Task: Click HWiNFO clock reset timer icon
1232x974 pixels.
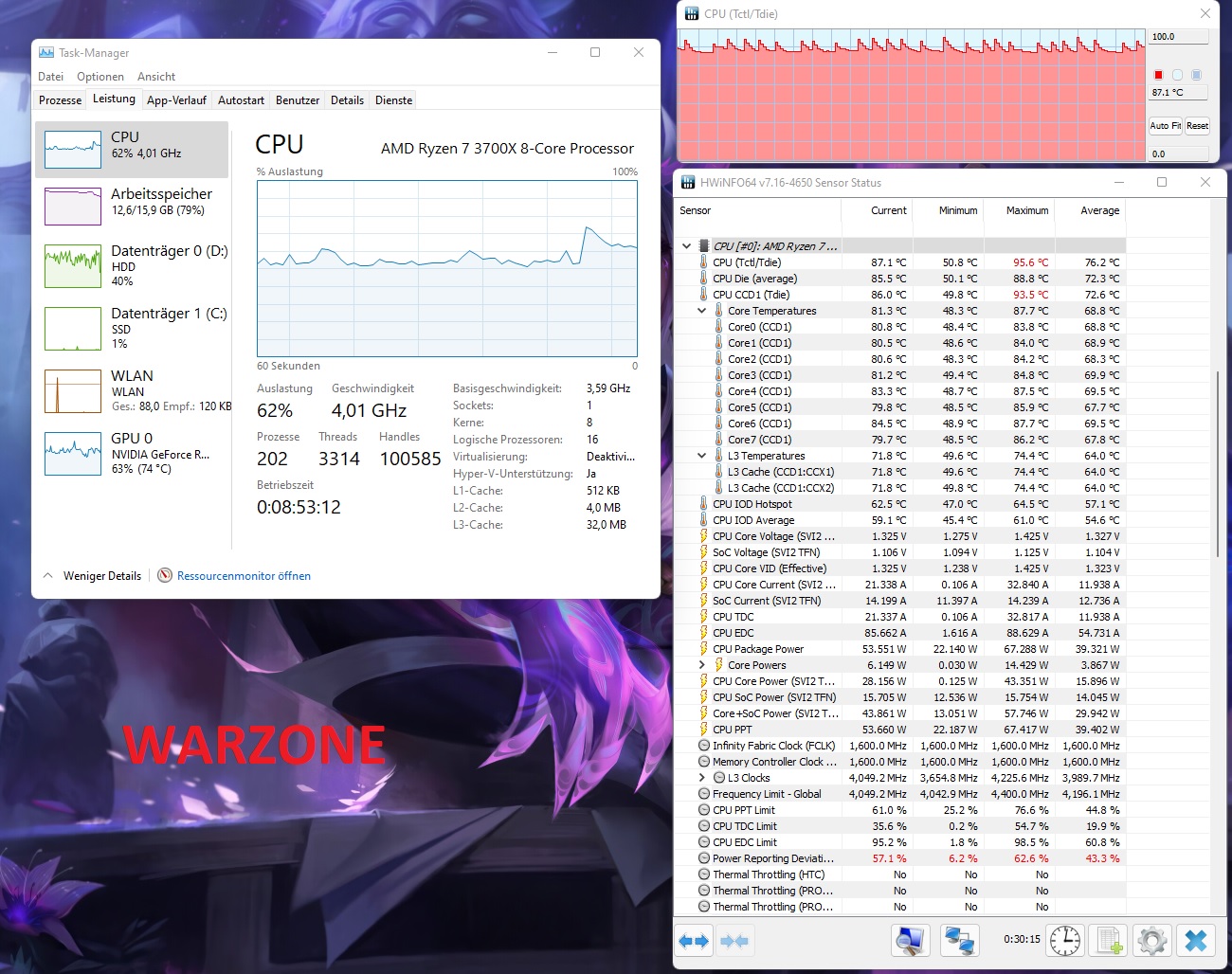Action: 1065,941
